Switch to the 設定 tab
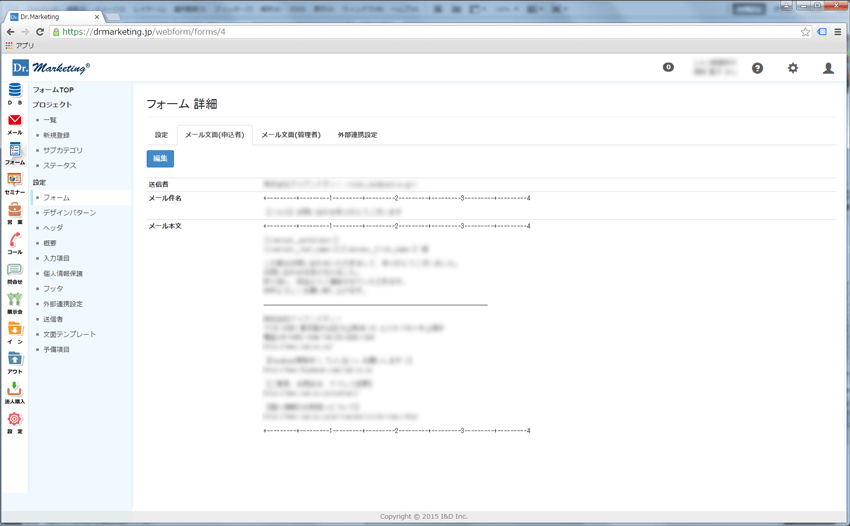 point(161,135)
